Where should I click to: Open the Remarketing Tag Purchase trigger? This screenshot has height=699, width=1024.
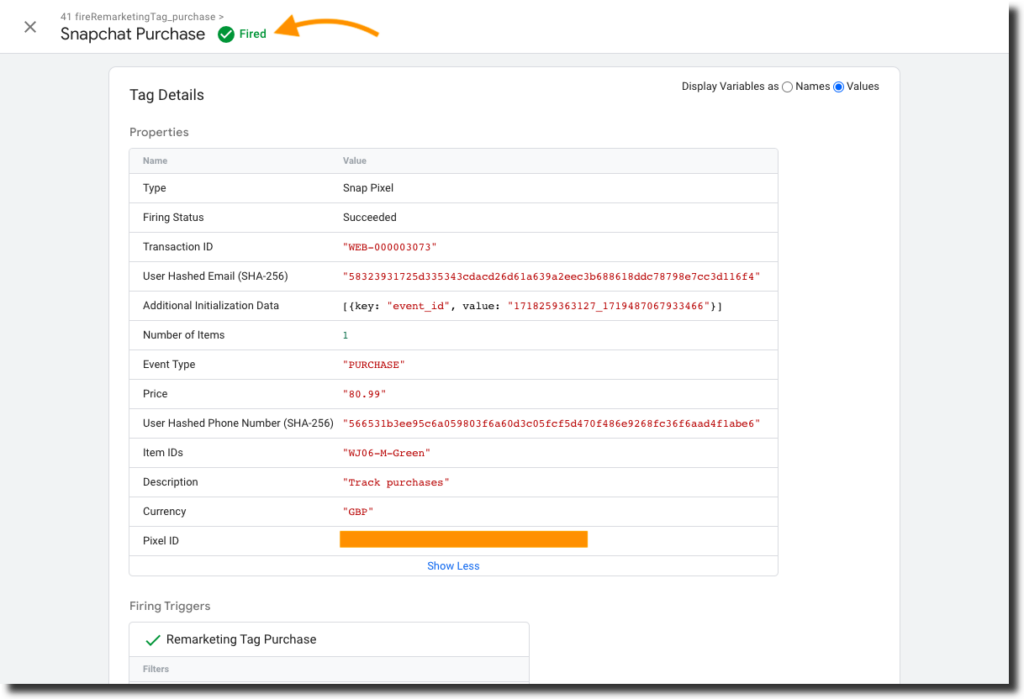241,639
